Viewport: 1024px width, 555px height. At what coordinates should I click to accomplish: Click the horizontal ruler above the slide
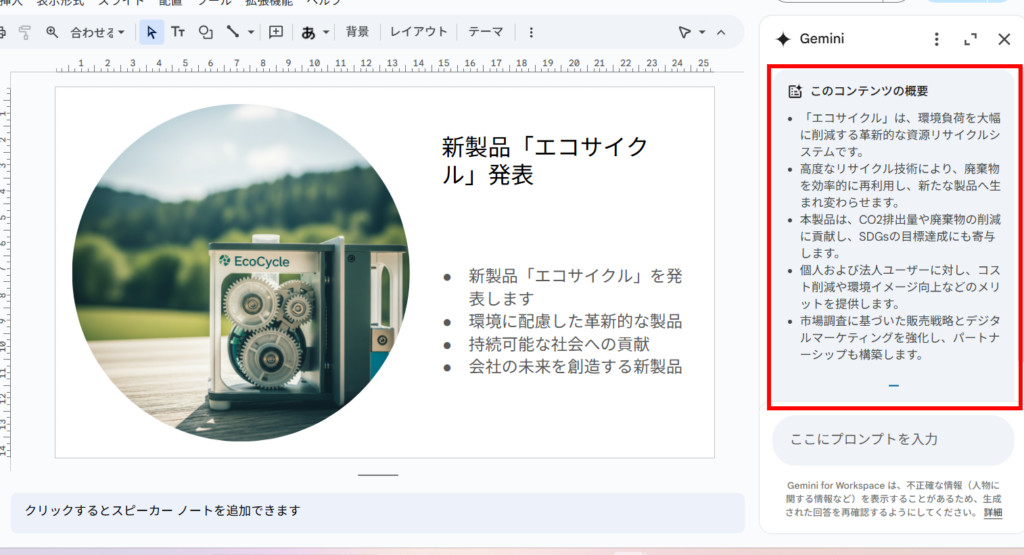(384, 65)
